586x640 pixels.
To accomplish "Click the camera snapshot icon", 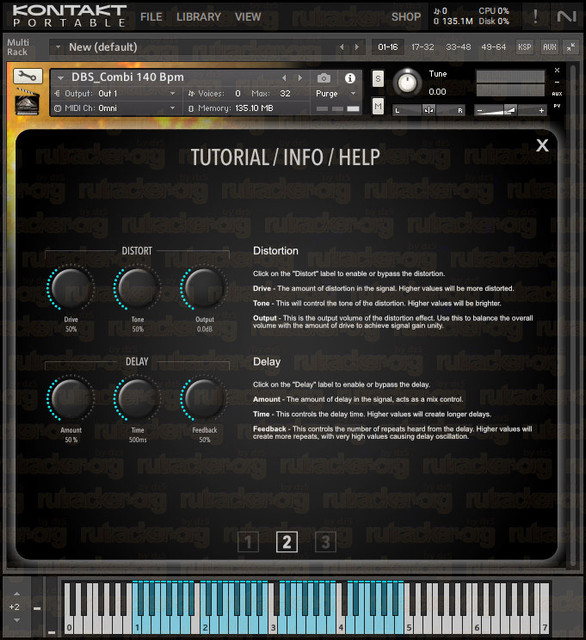I will 324,78.
